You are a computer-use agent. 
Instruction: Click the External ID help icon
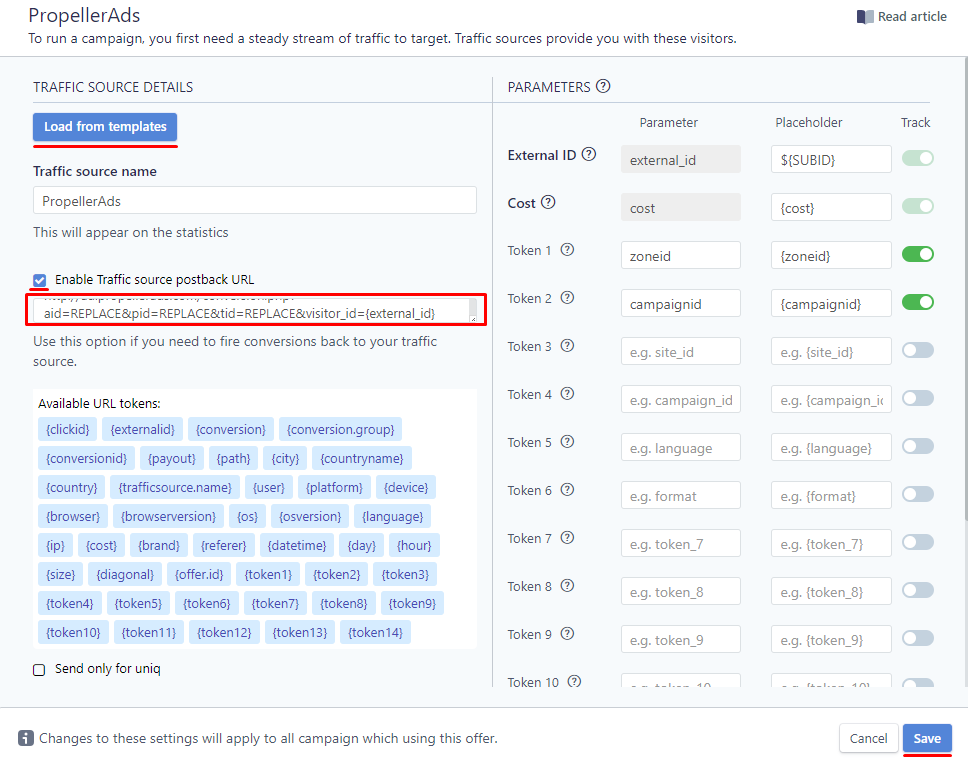589,154
